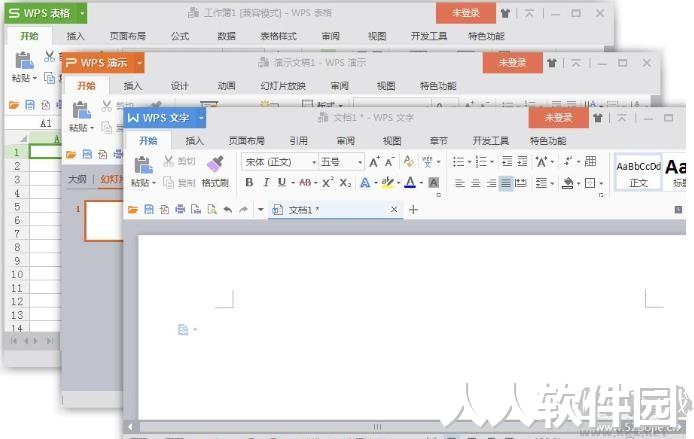Open 引用 tab in WPS 文字

tap(299, 141)
